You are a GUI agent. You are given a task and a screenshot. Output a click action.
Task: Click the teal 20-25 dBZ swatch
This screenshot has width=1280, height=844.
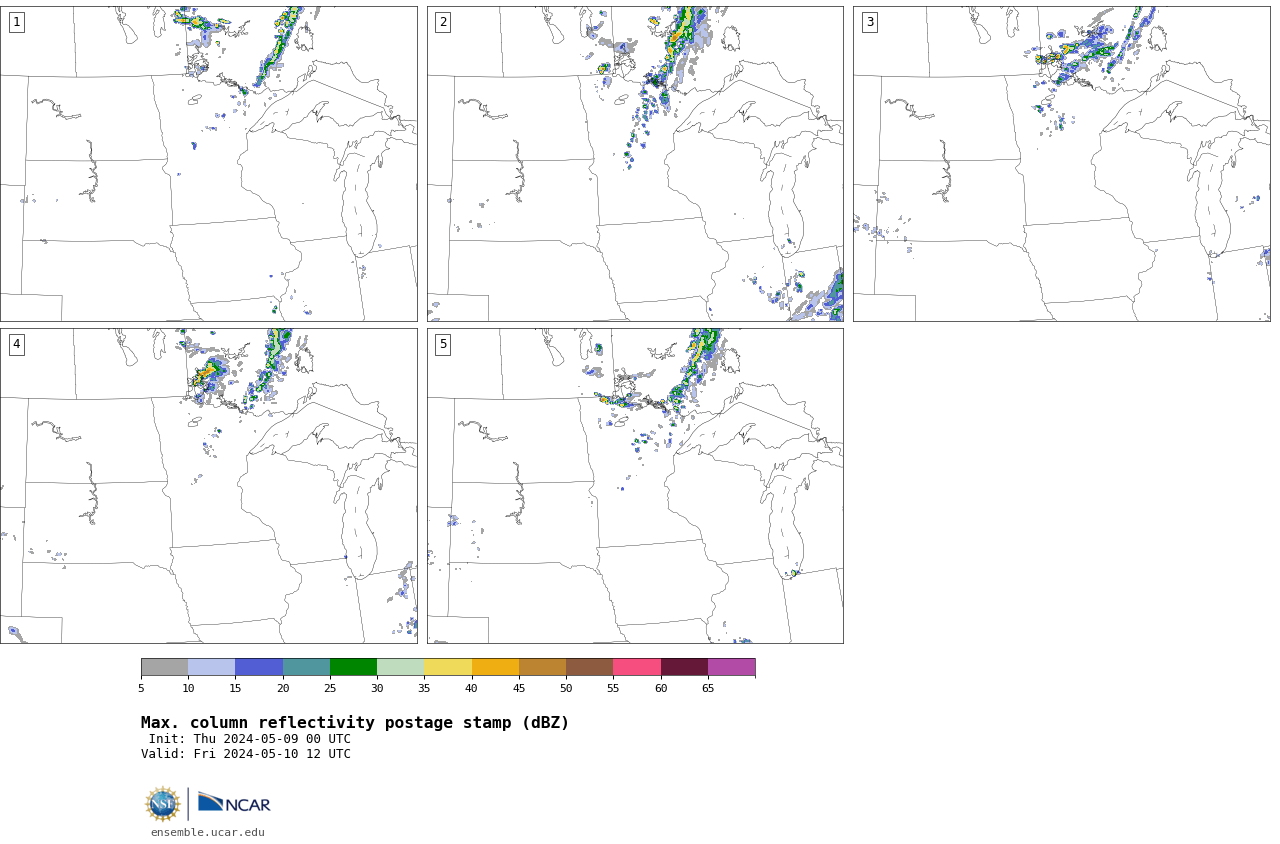click(306, 667)
